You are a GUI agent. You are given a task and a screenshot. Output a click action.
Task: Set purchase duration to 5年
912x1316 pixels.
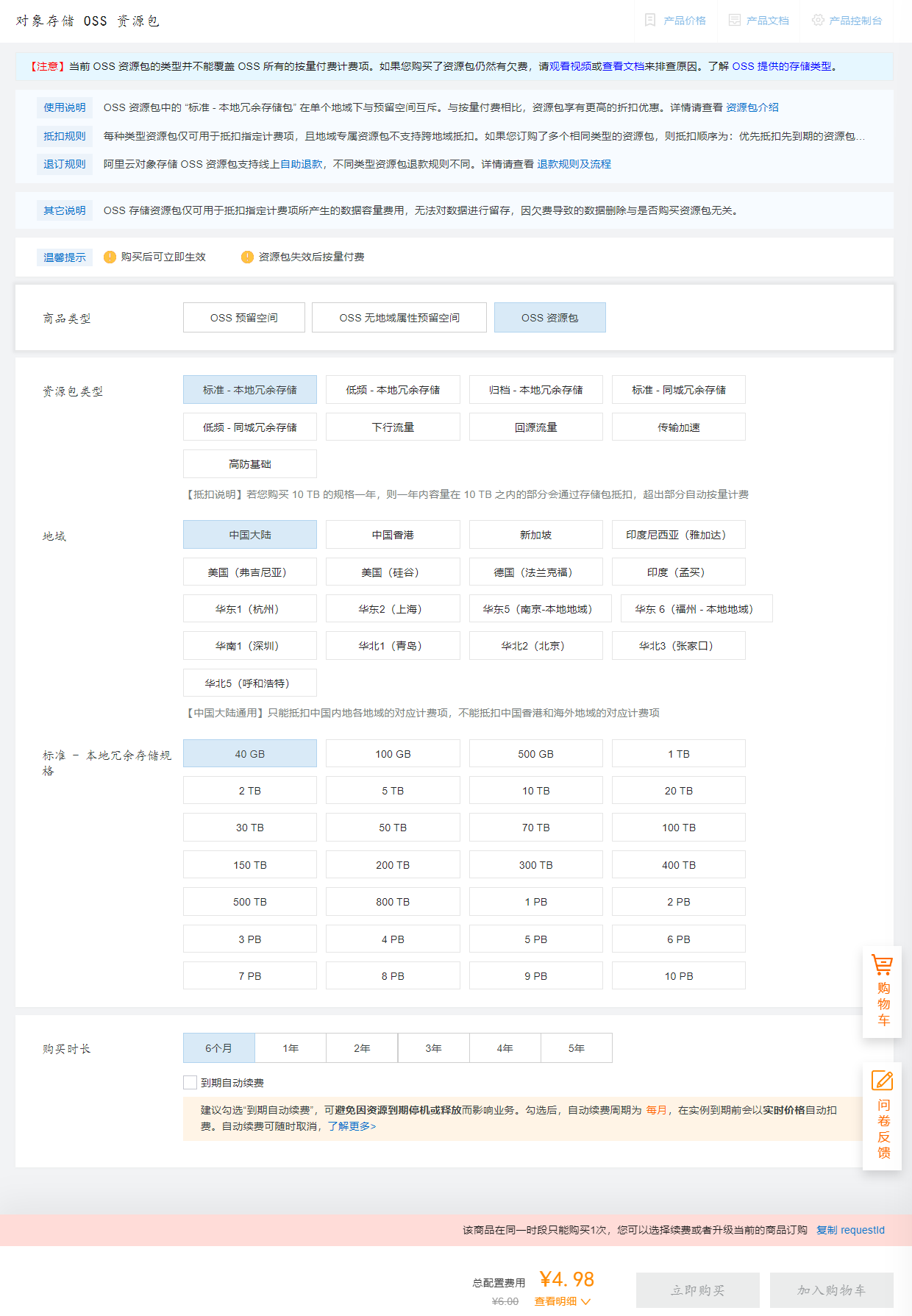tap(577, 1048)
